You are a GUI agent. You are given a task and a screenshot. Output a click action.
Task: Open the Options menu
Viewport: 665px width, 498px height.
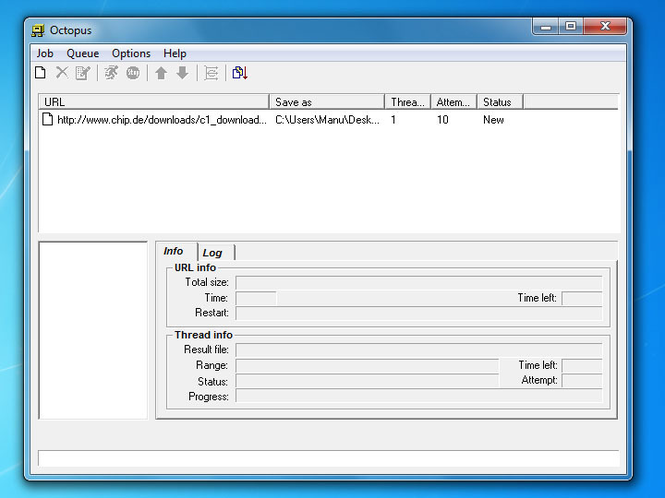click(x=131, y=53)
